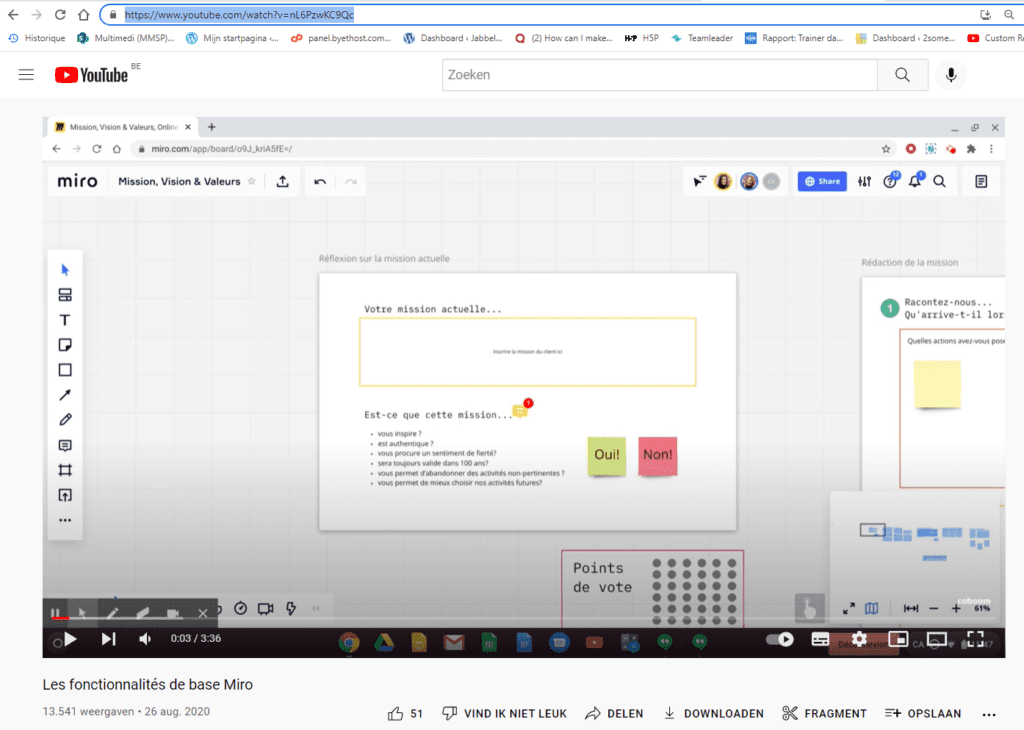Toggle YouTube subtitles button
Viewport: 1024px width, 730px height.
pyautogui.click(x=820, y=639)
